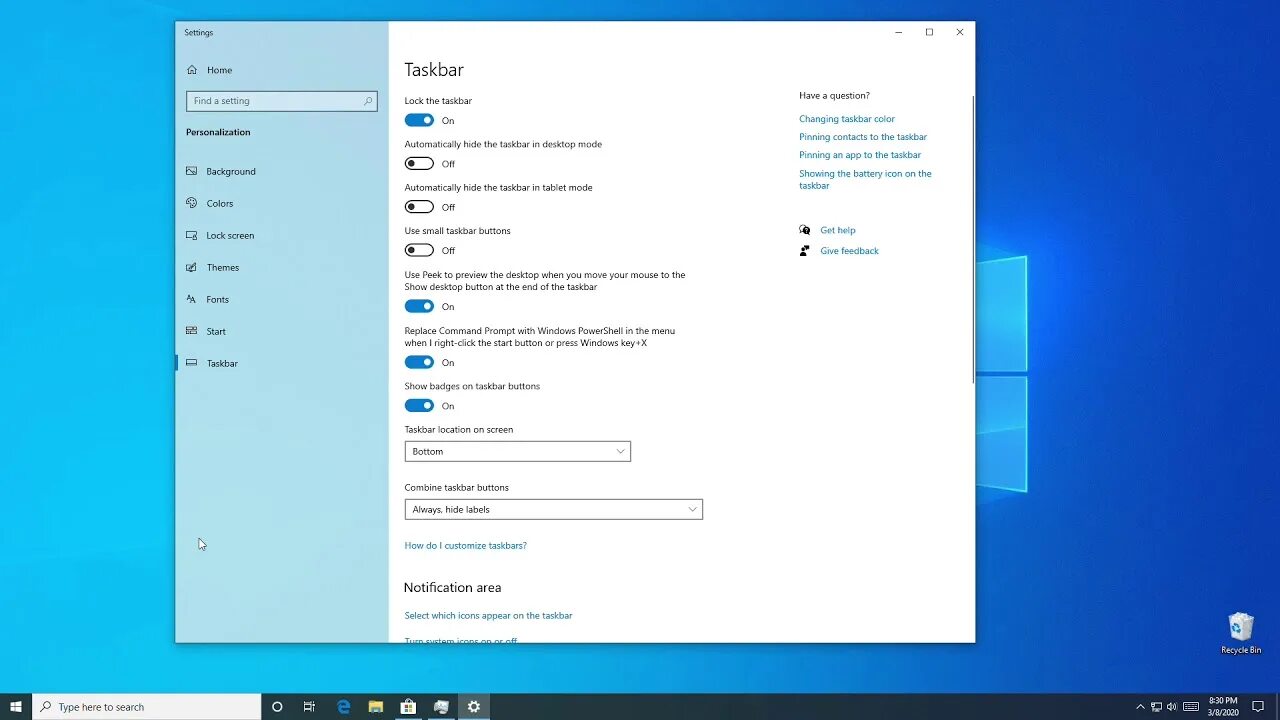Turn off Show badges on taskbar buttons
The image size is (1280, 720).
coord(419,405)
